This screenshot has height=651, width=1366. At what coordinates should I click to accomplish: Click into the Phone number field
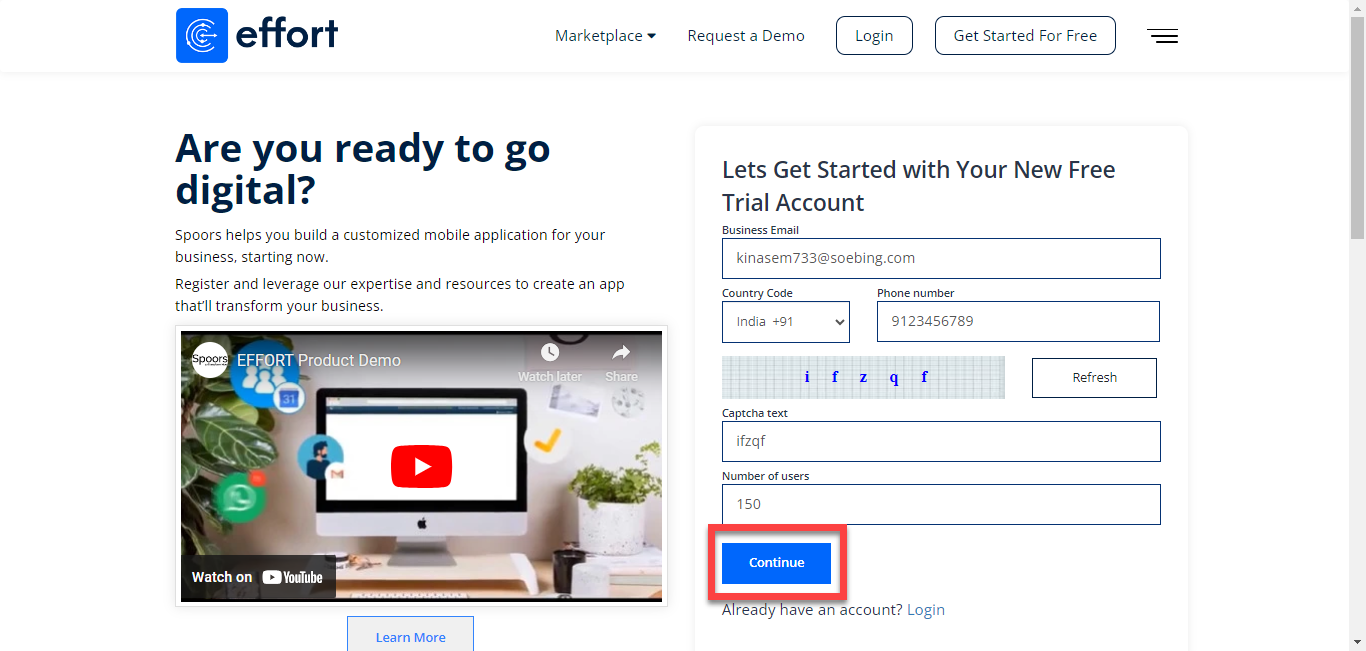click(1018, 322)
